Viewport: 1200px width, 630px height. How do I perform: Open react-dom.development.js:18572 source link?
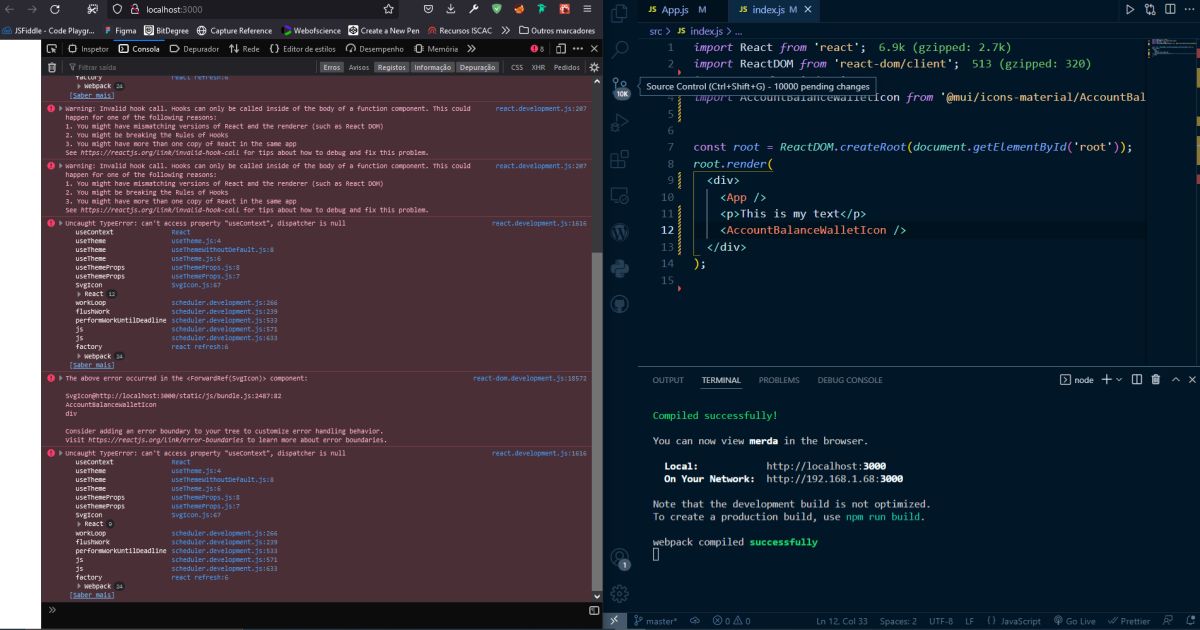click(530, 379)
